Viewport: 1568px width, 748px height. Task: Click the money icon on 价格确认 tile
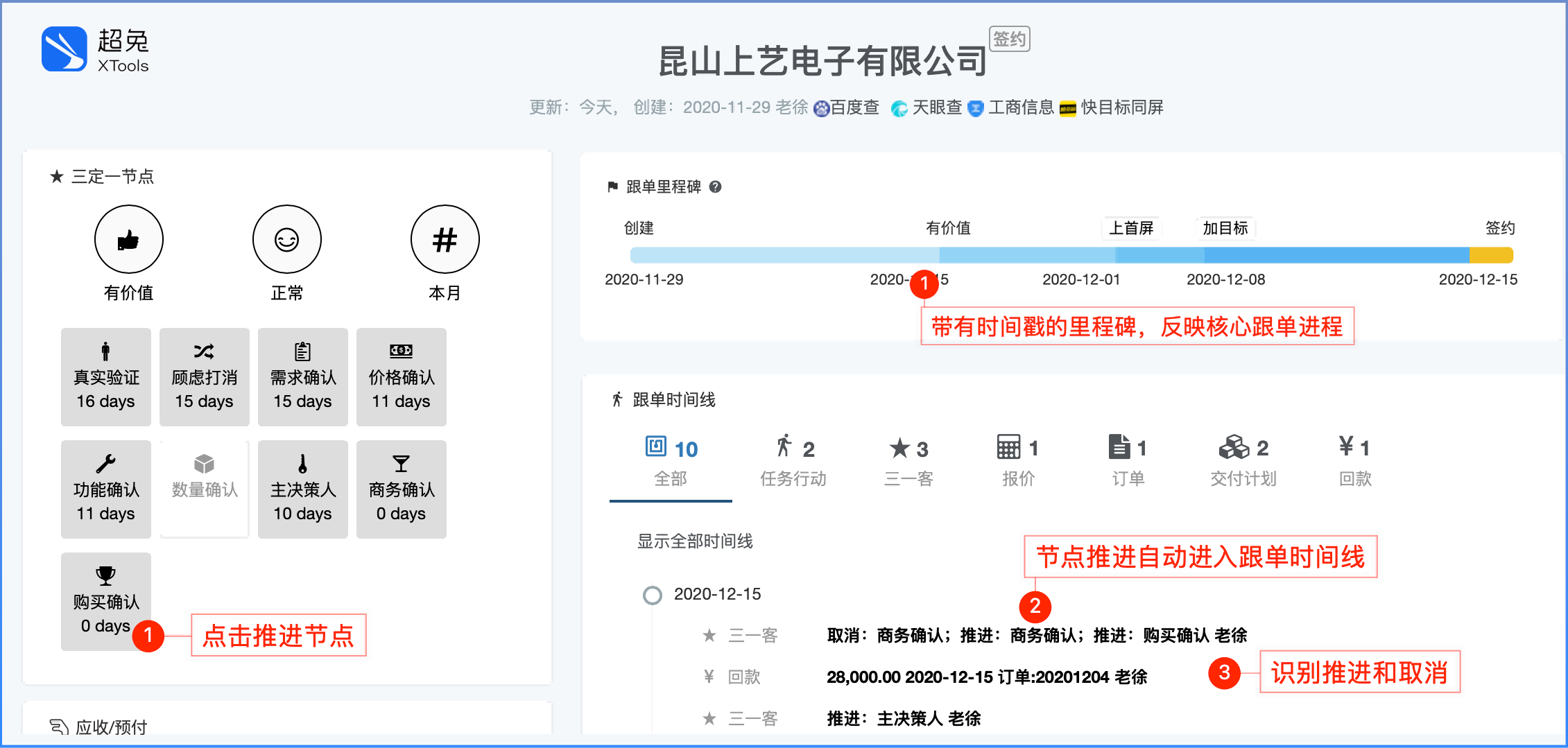click(401, 351)
